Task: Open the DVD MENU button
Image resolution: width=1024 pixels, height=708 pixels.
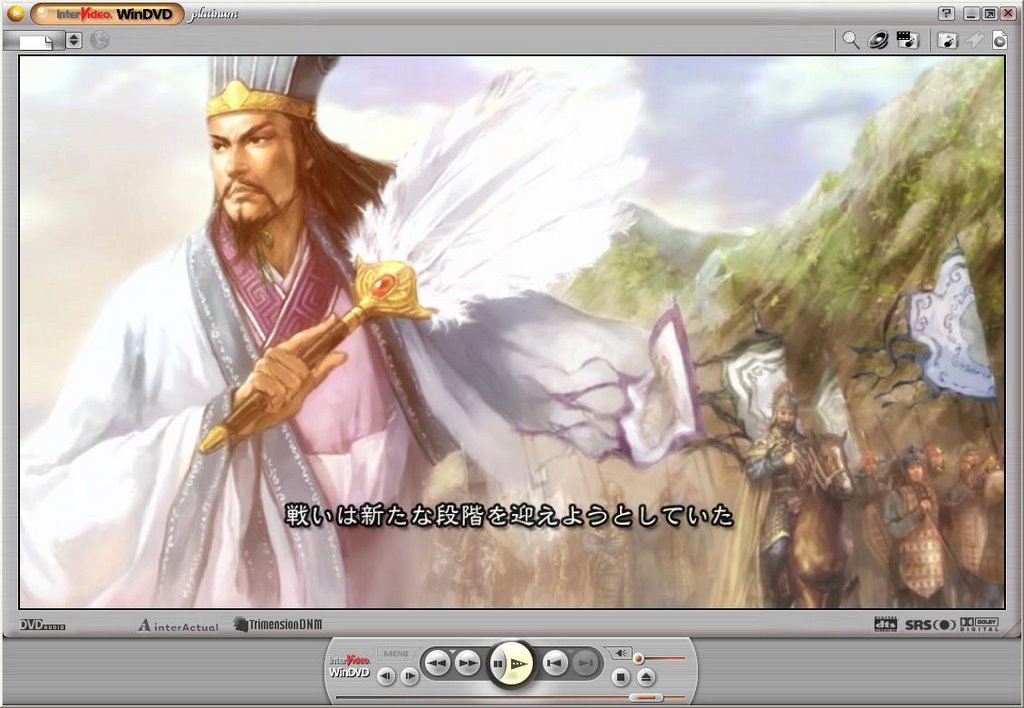Action: coord(396,653)
